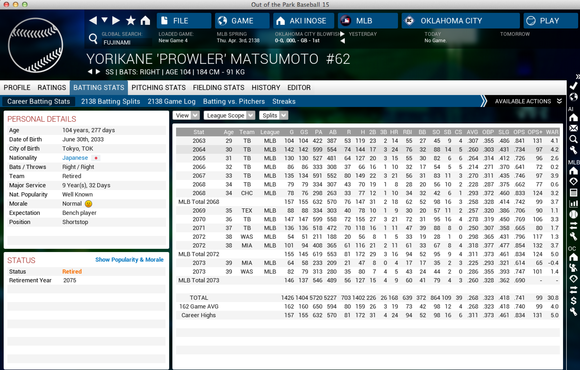
Task: Click the player figure icon in the OC sidebar section
Action: (573, 268)
